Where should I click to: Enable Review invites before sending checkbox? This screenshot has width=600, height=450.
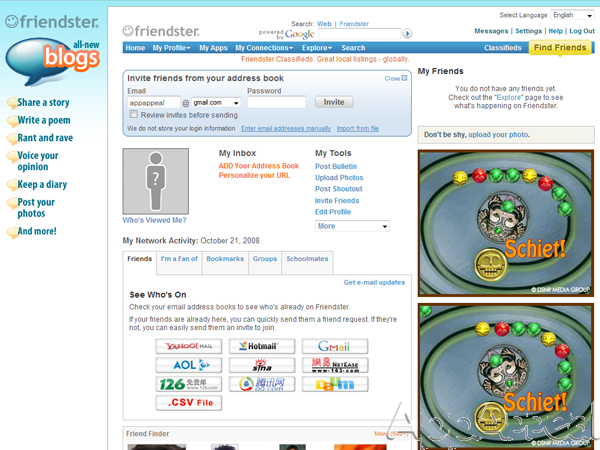click(133, 115)
